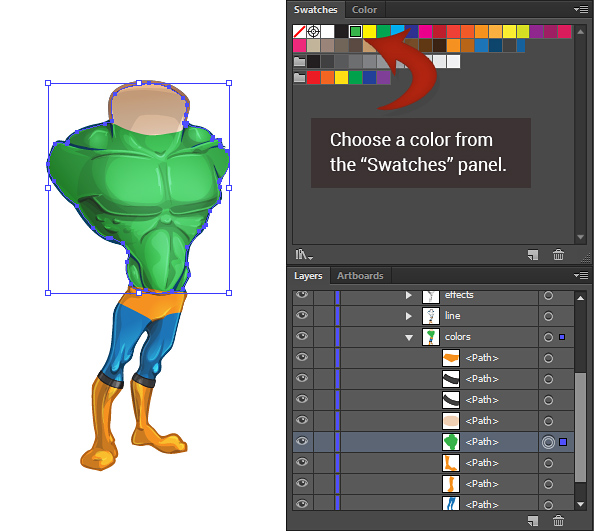Select the 'effects' layer name
This screenshot has height=531, width=594.
(459, 295)
